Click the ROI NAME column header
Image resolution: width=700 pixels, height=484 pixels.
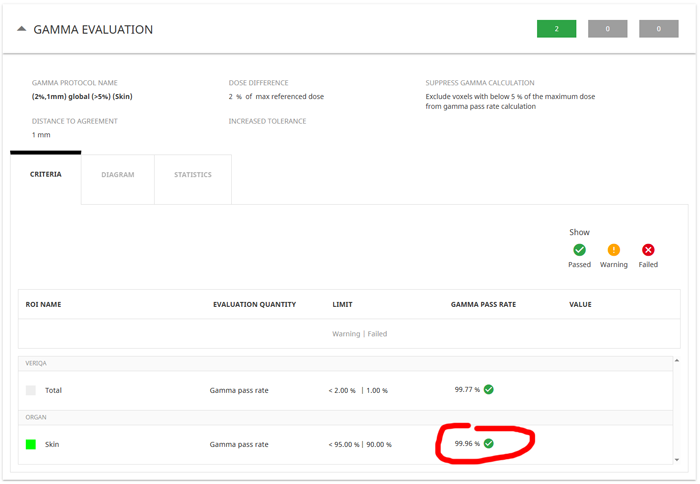pos(43,305)
